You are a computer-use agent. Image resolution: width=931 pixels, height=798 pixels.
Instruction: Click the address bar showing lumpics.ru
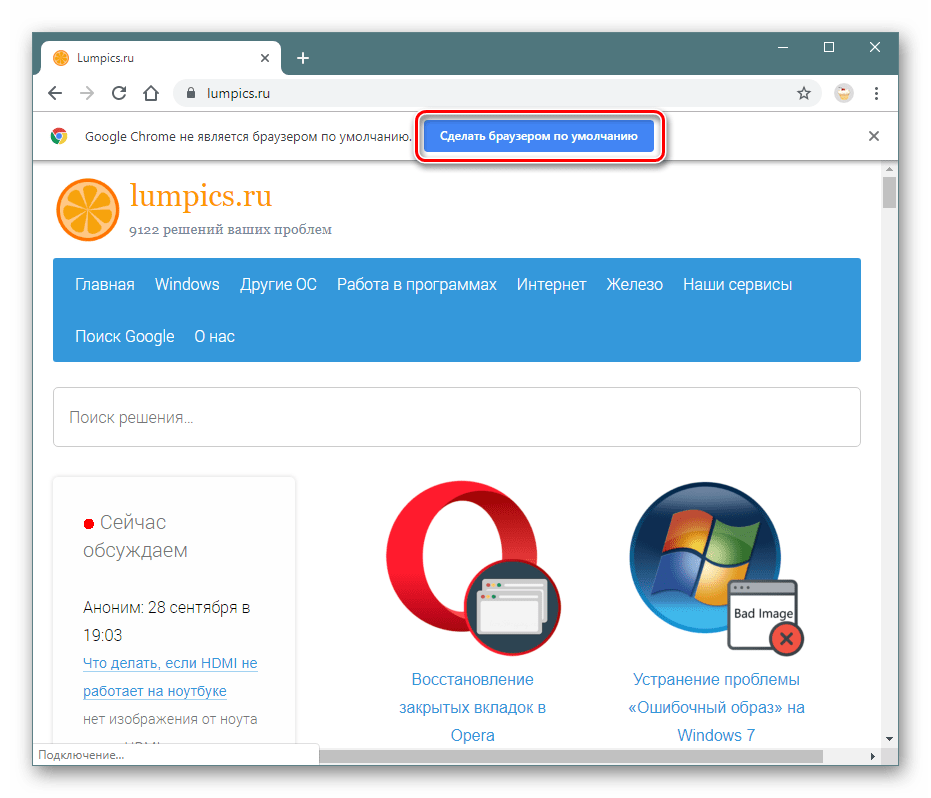[x=490, y=93]
